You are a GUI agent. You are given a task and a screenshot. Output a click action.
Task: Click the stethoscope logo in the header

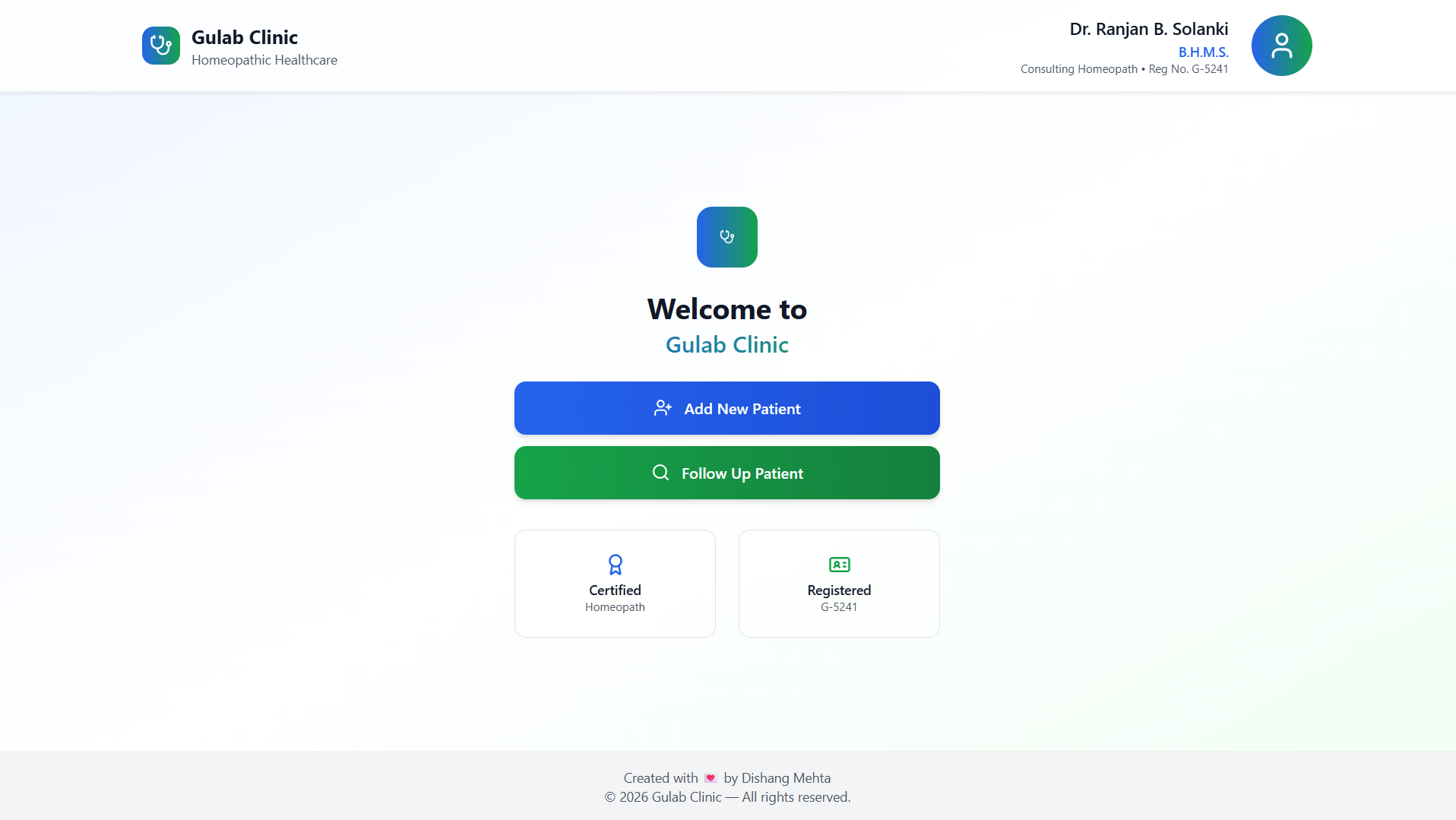(x=161, y=46)
